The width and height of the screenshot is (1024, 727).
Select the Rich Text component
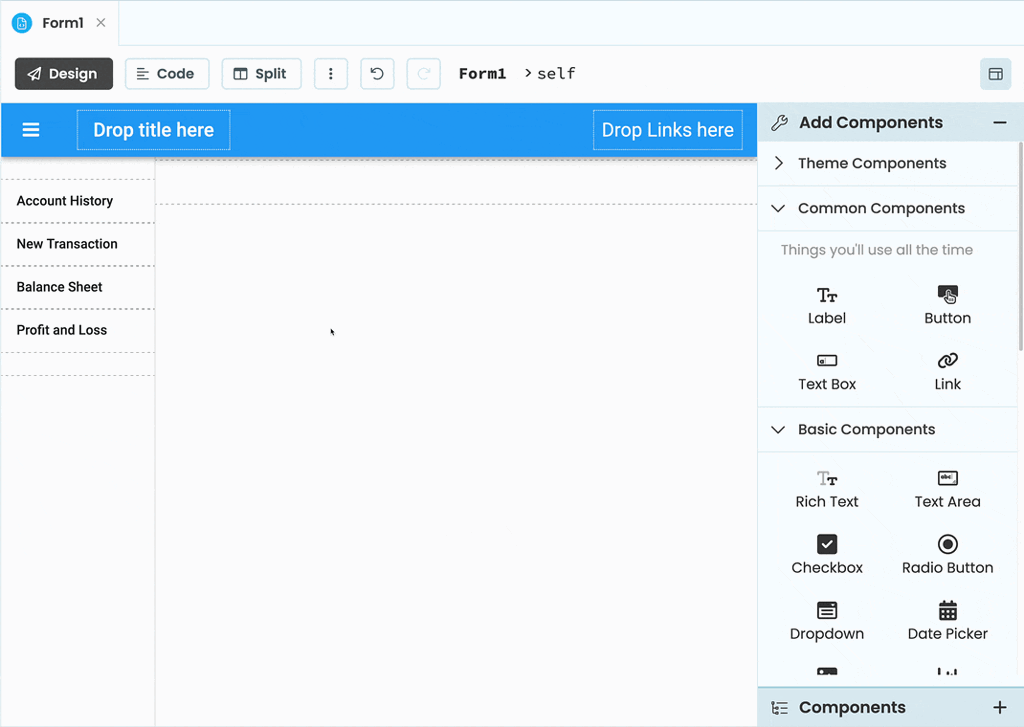826,480
